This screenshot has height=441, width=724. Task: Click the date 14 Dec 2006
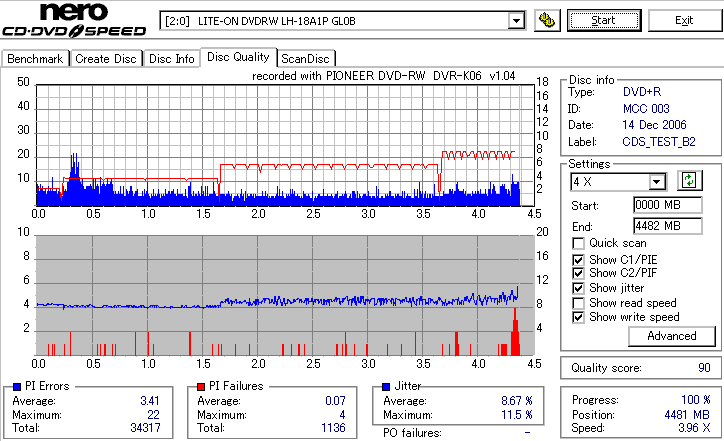[x=654, y=125]
